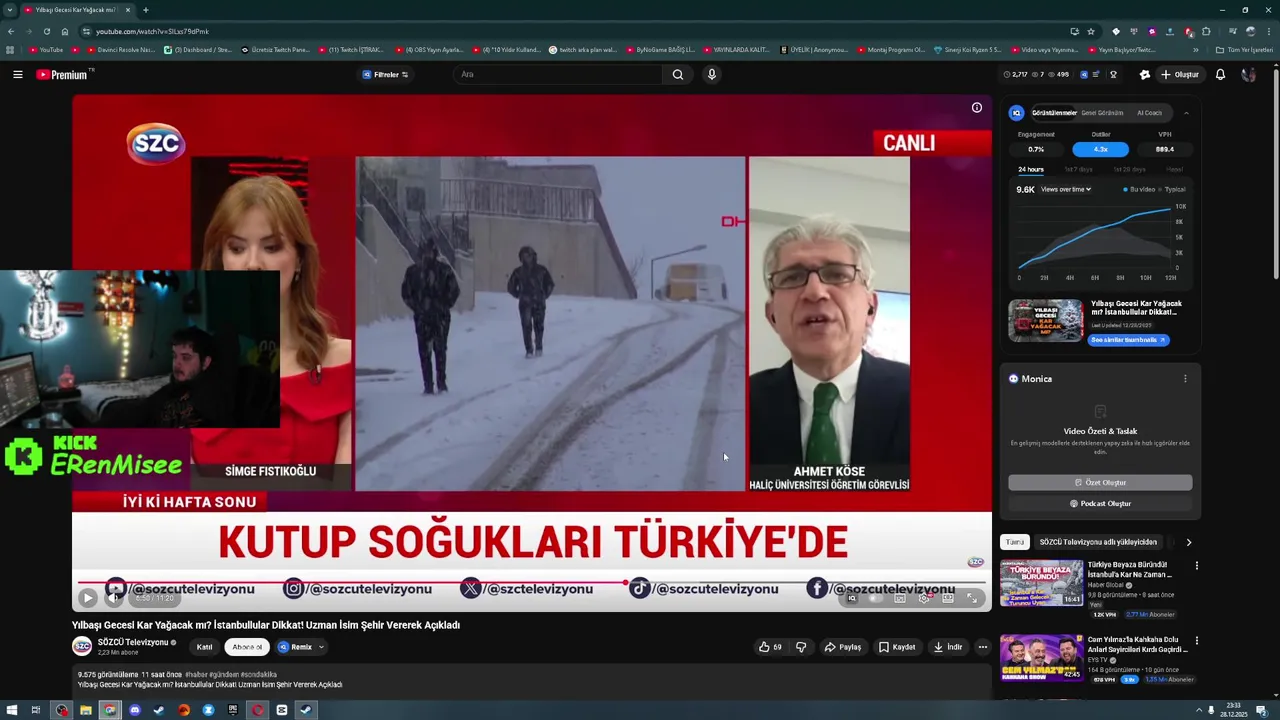Toggle fullscreen in the video player
Screen dimensions: 1280x720
coord(972,598)
